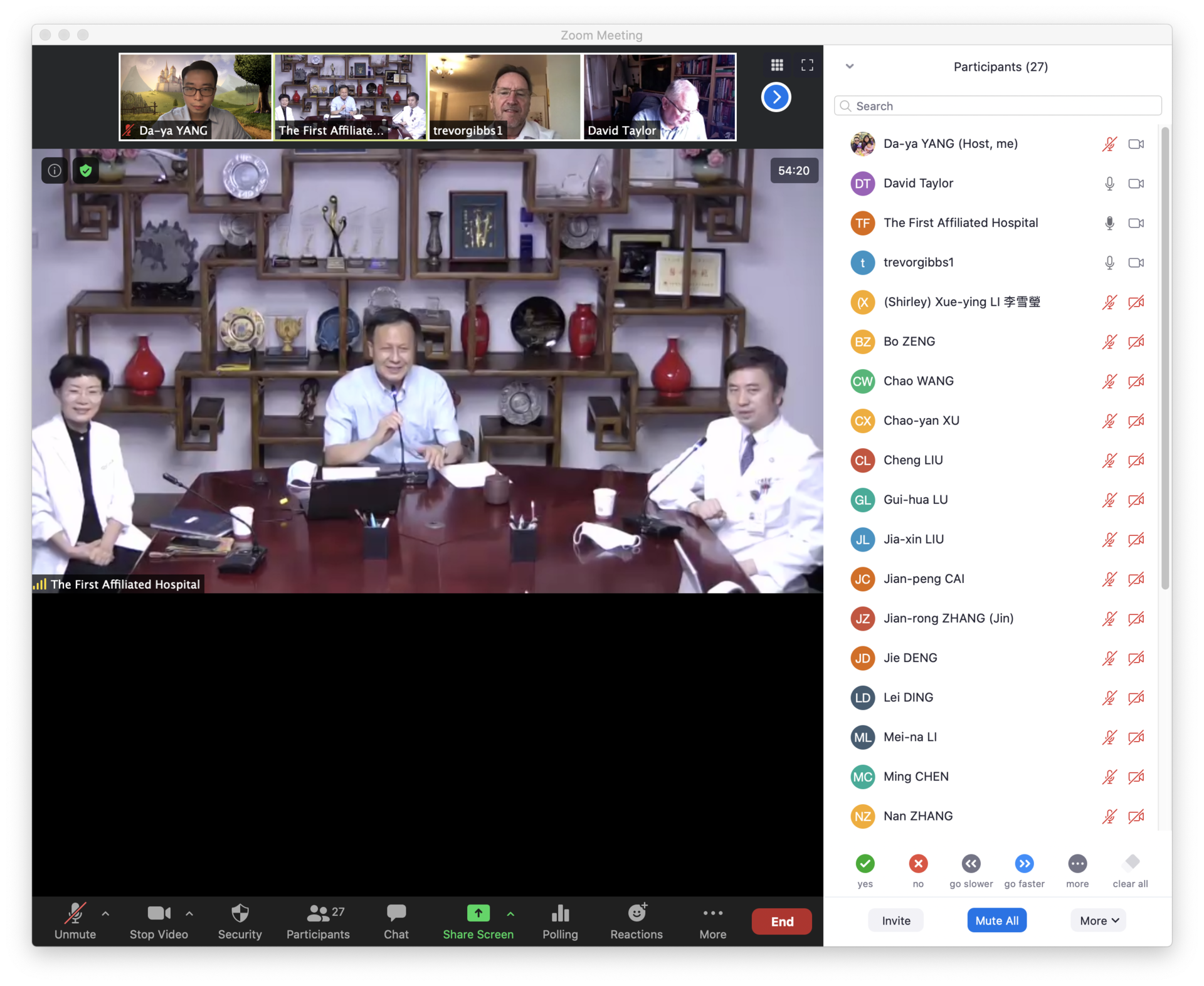Select Jian-rong ZHANG (Jin) participant row
Screen dimensions: 1204x986
997,618
